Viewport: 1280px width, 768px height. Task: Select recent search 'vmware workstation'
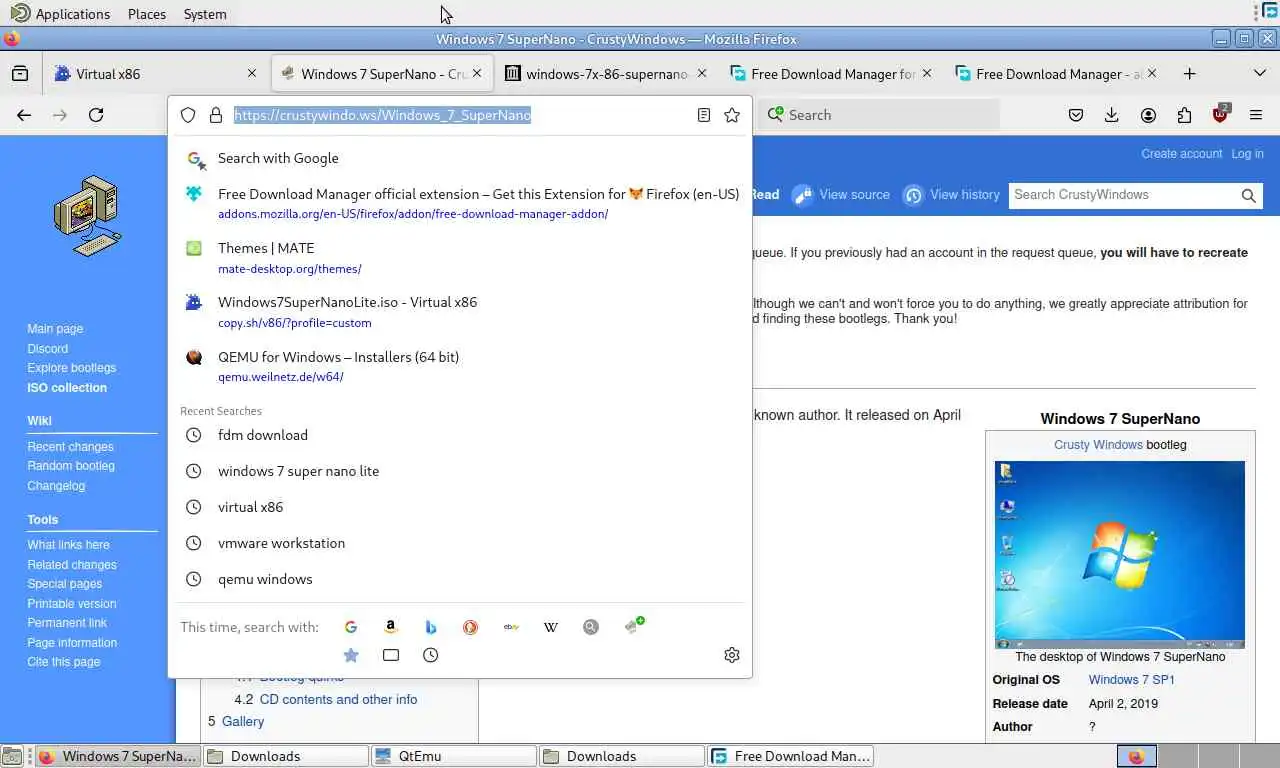pyautogui.click(x=460, y=543)
